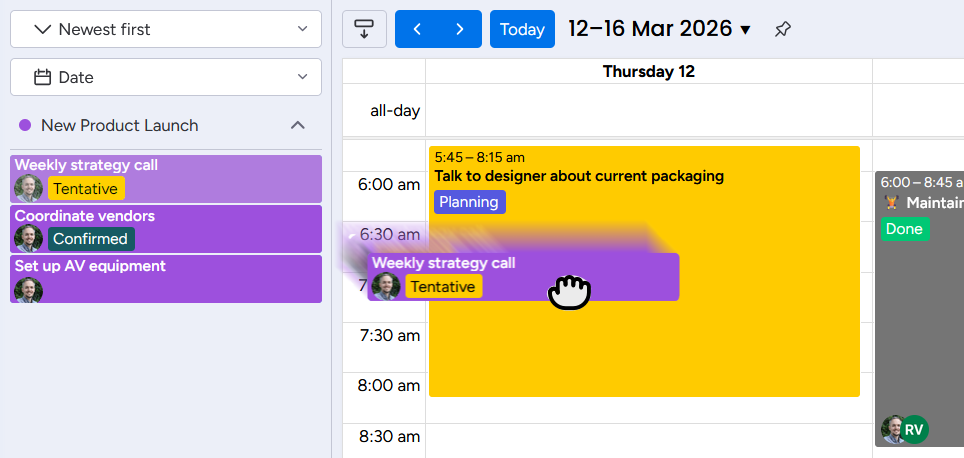Image resolution: width=964 pixels, height=458 pixels.
Task: Click the Done status tag
Action: click(x=905, y=229)
